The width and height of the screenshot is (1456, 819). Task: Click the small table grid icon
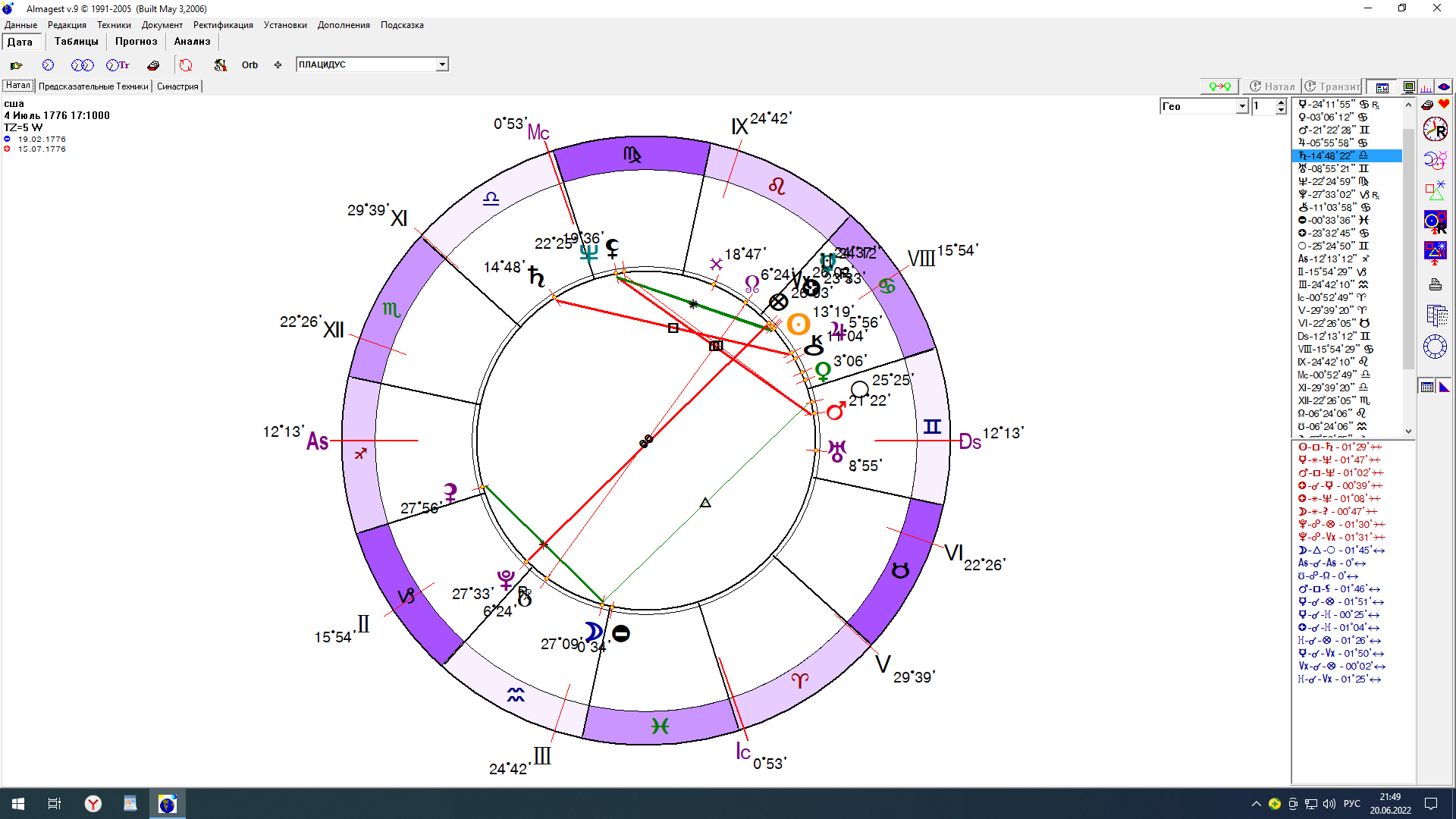pyautogui.click(x=1427, y=387)
